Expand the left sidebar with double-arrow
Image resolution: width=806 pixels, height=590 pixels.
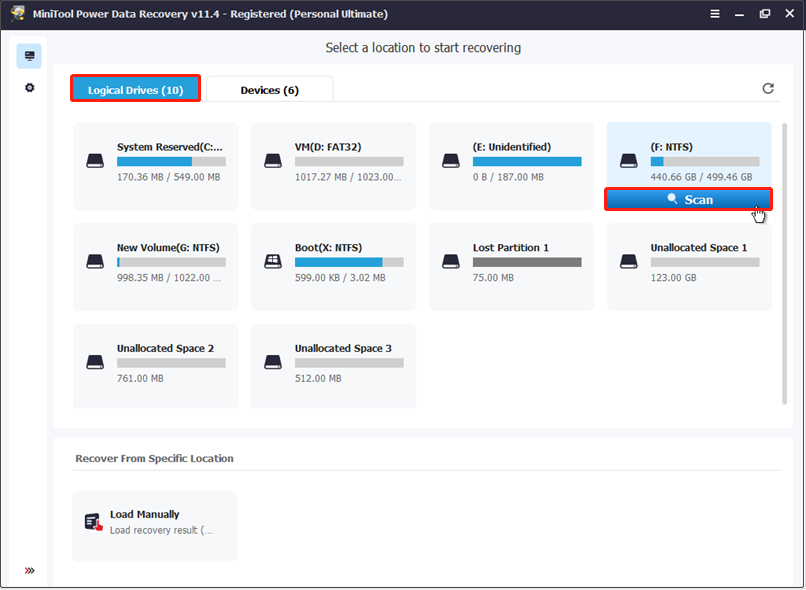pyautogui.click(x=29, y=571)
